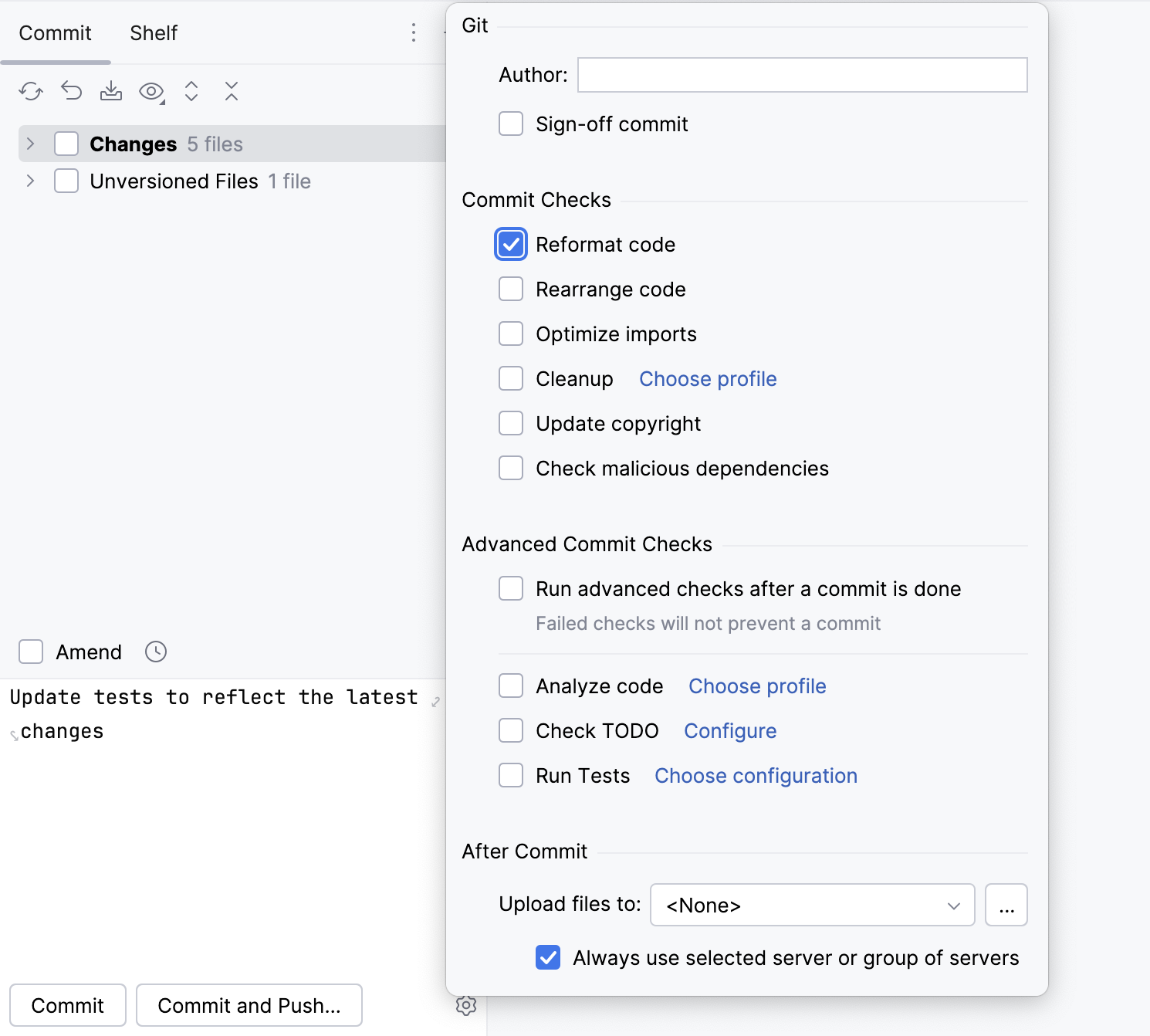This screenshot has width=1150, height=1036.
Task: Refresh the changes list
Action: click(31, 91)
